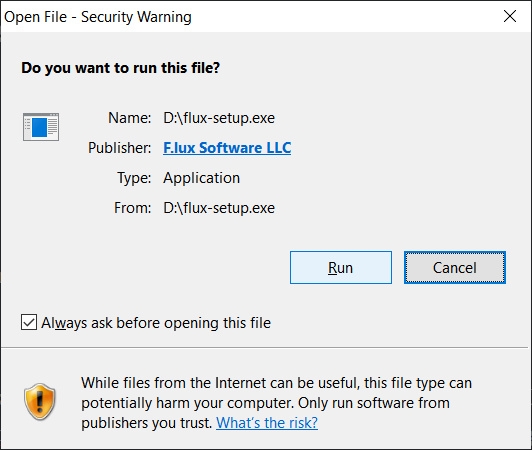The image size is (532, 450).
Task: Click the Always ask before opening label
Action: click(x=156, y=323)
